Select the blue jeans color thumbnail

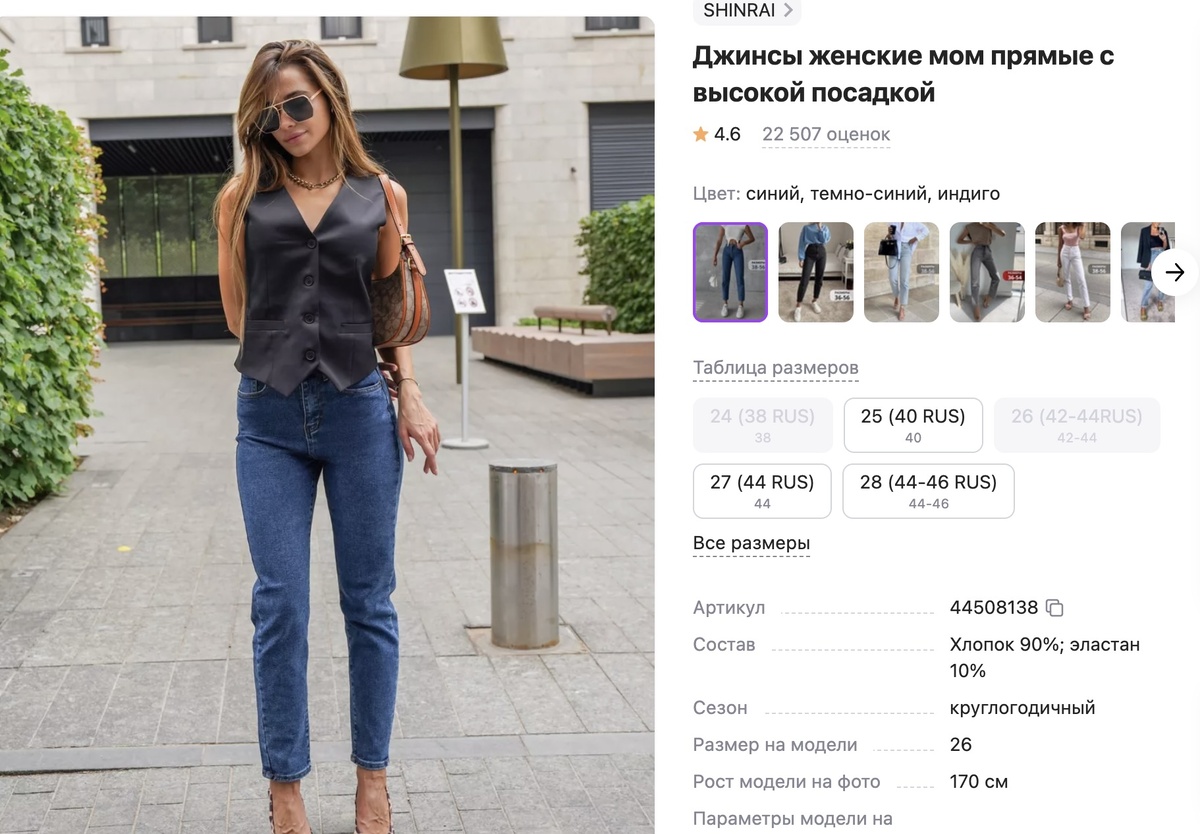[731, 272]
